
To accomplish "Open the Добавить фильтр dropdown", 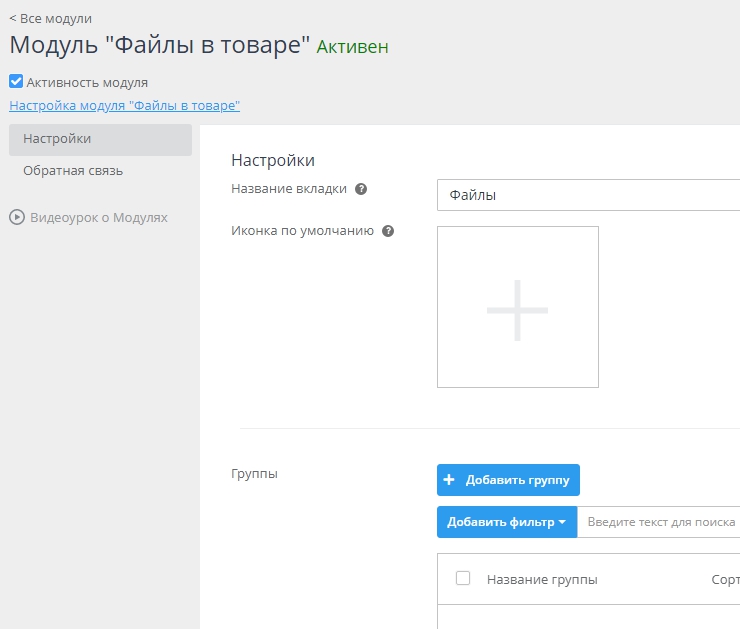I will point(501,522).
